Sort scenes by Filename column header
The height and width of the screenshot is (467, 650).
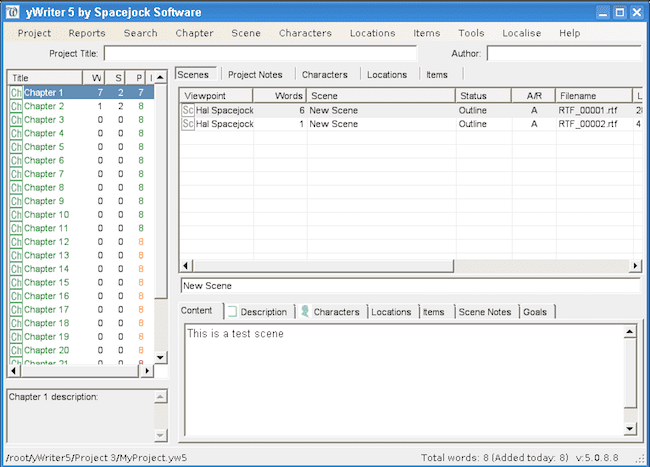[x=594, y=96]
